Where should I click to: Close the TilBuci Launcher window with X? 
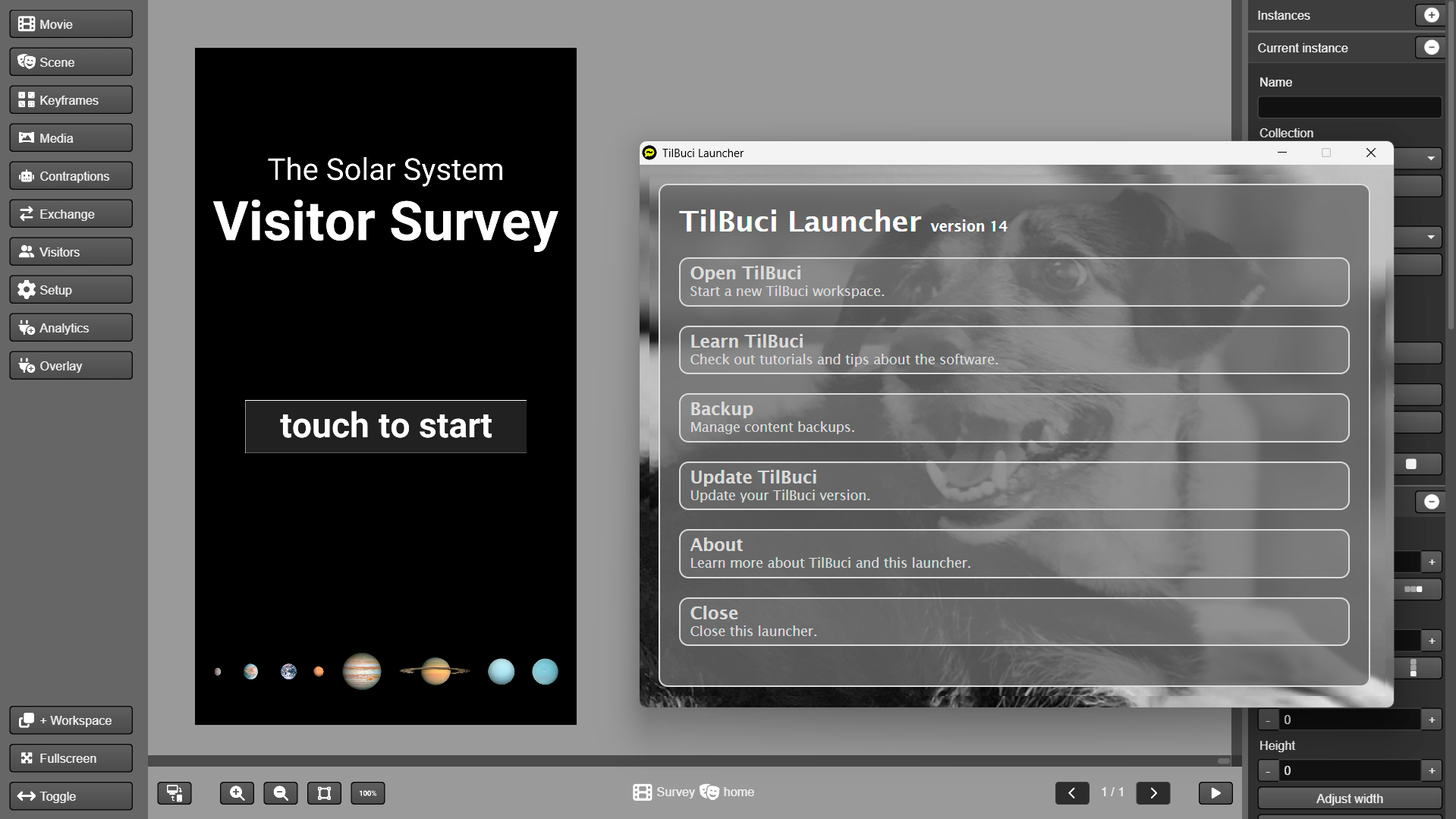tap(1371, 153)
